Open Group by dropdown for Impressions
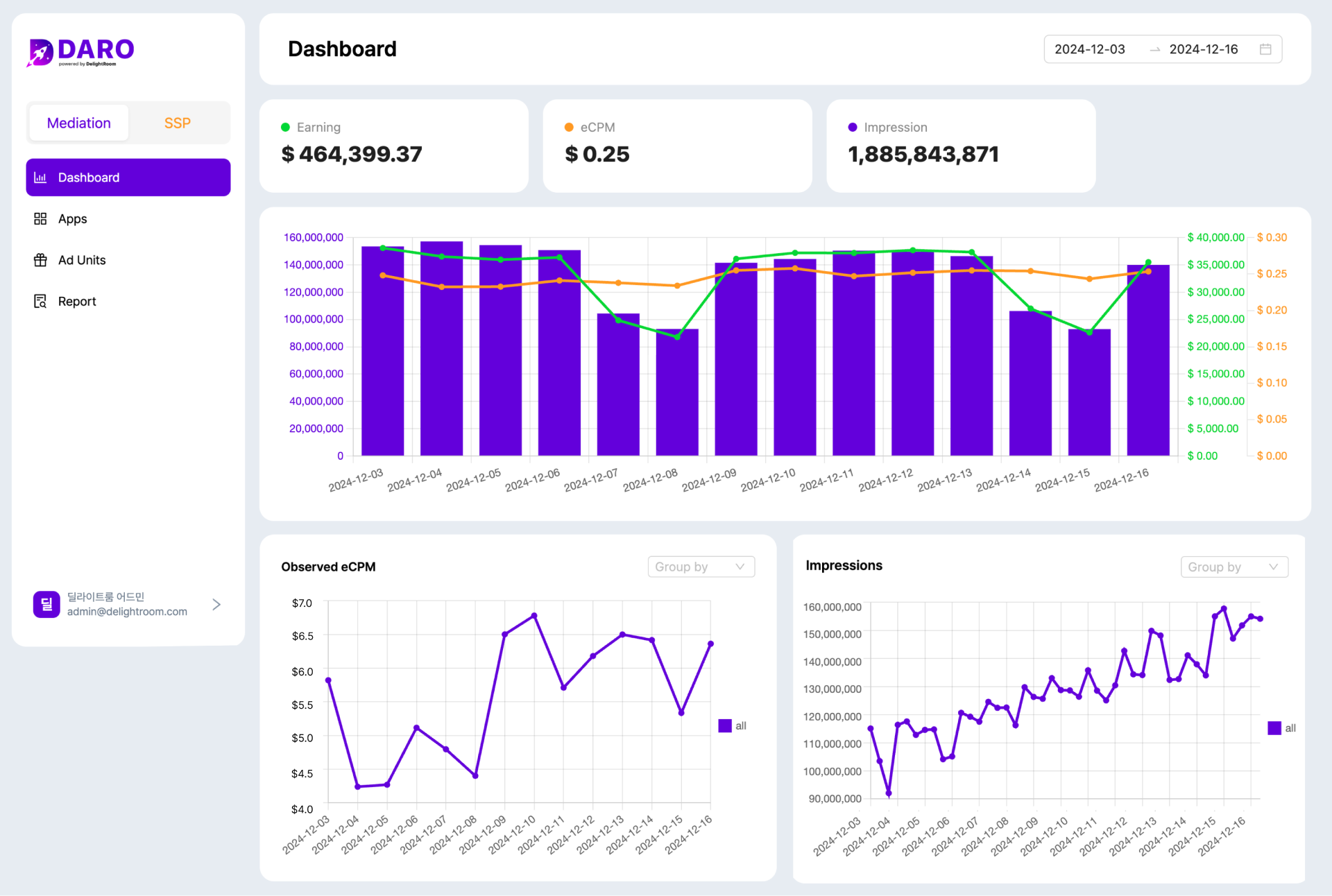The image size is (1332, 896). click(1233, 567)
